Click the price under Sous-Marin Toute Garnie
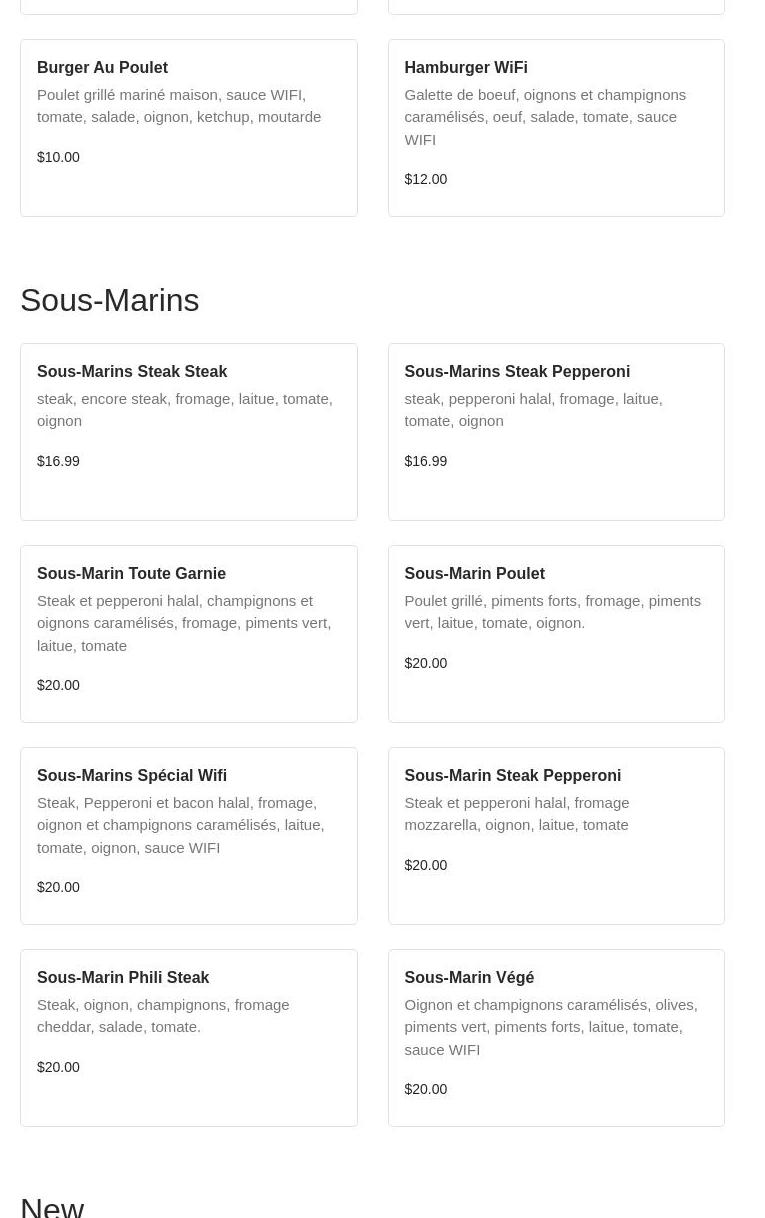This screenshot has width=765, height=1218. [58, 685]
